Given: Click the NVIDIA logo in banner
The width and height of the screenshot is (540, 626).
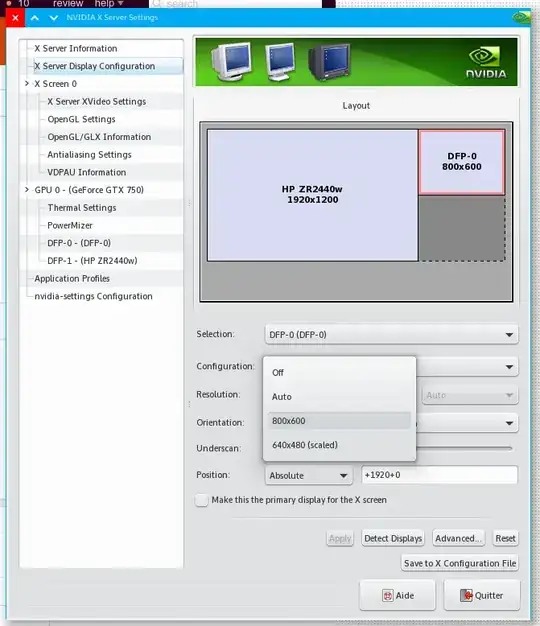Looking at the screenshot, I should coord(486,63).
